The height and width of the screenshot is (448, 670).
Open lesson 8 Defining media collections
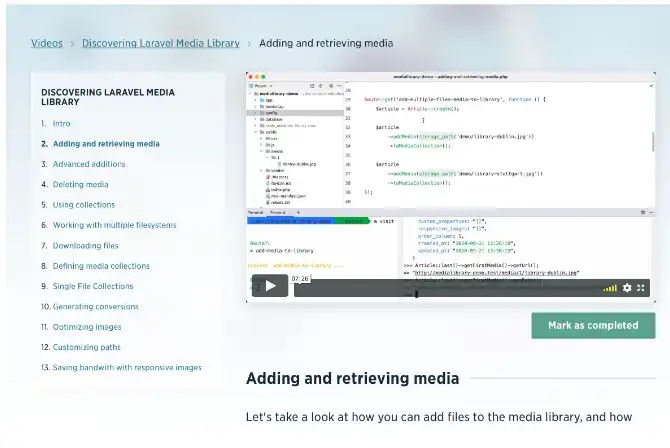tap(101, 266)
